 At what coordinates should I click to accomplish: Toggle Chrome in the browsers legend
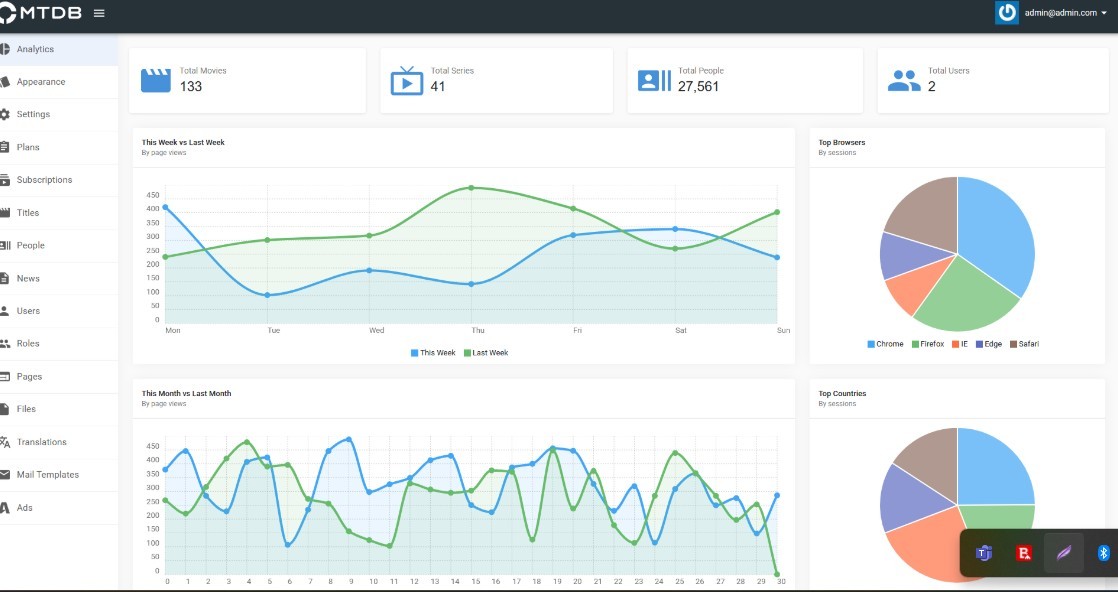885,344
